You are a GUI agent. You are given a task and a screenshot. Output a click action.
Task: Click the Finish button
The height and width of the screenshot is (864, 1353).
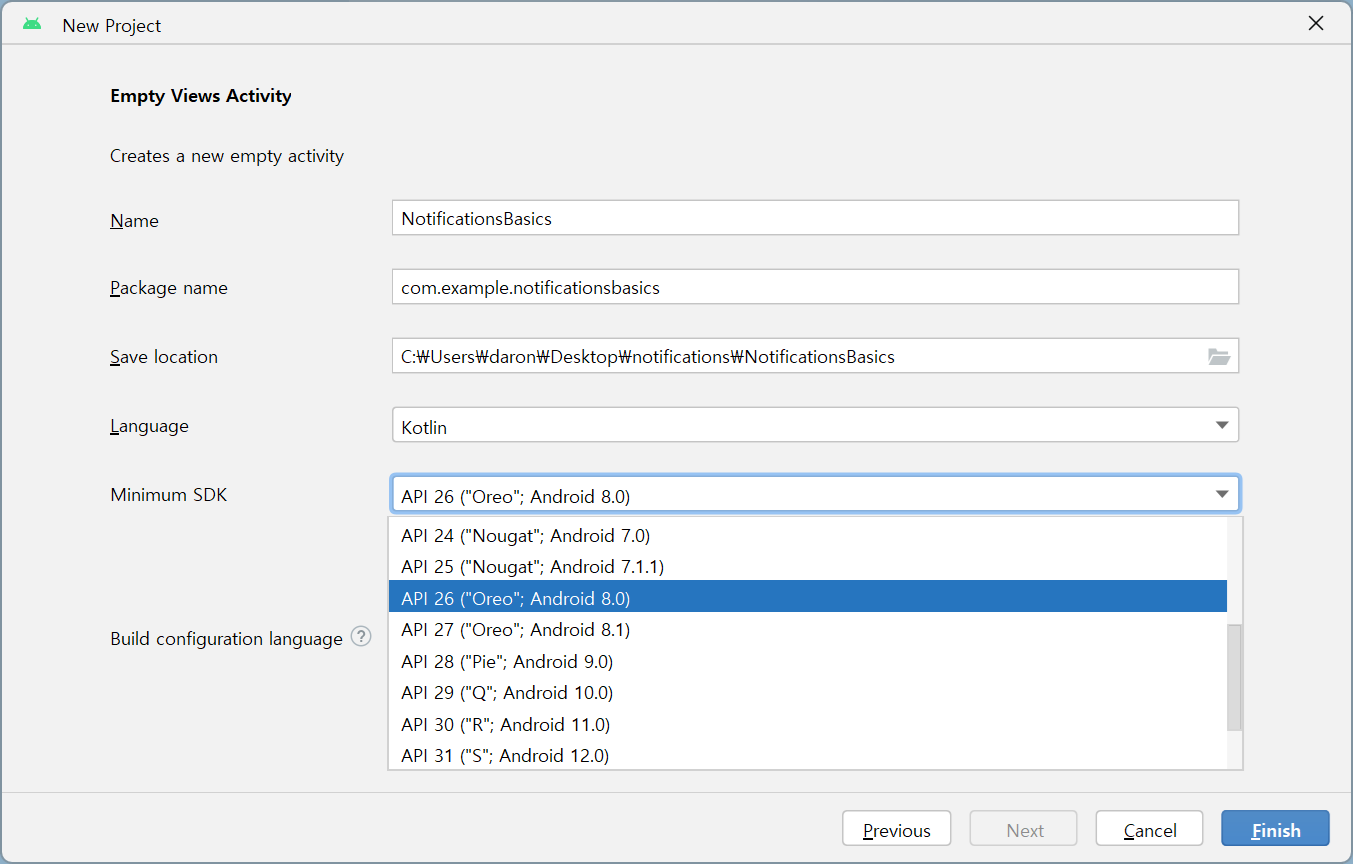[x=1276, y=829]
